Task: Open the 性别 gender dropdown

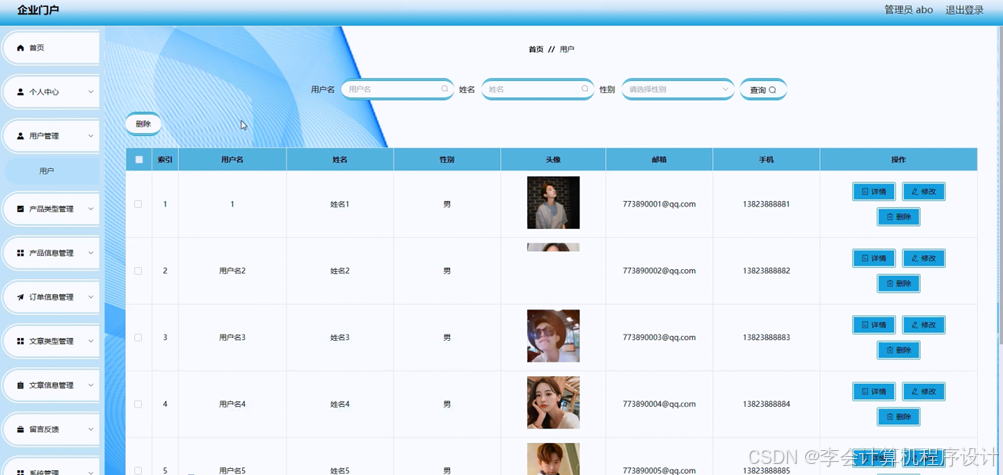Action: point(678,90)
